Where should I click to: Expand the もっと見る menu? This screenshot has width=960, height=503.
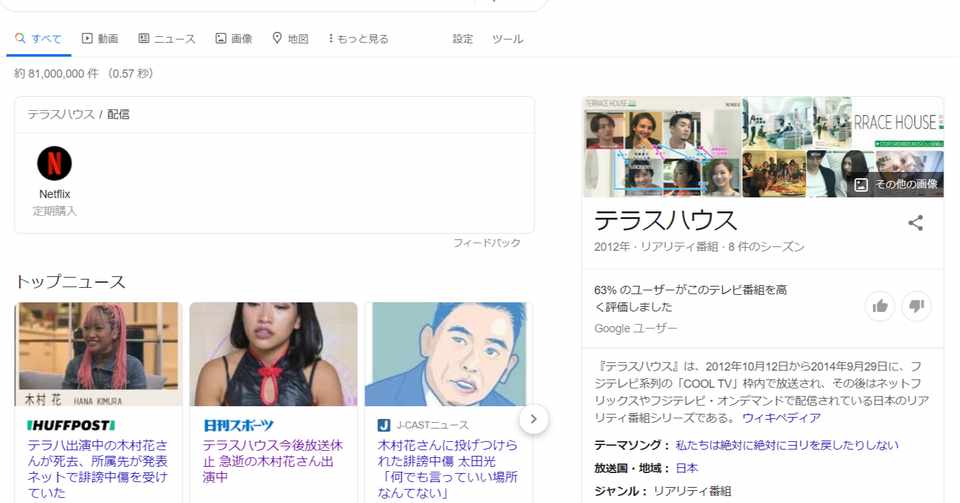[358, 39]
